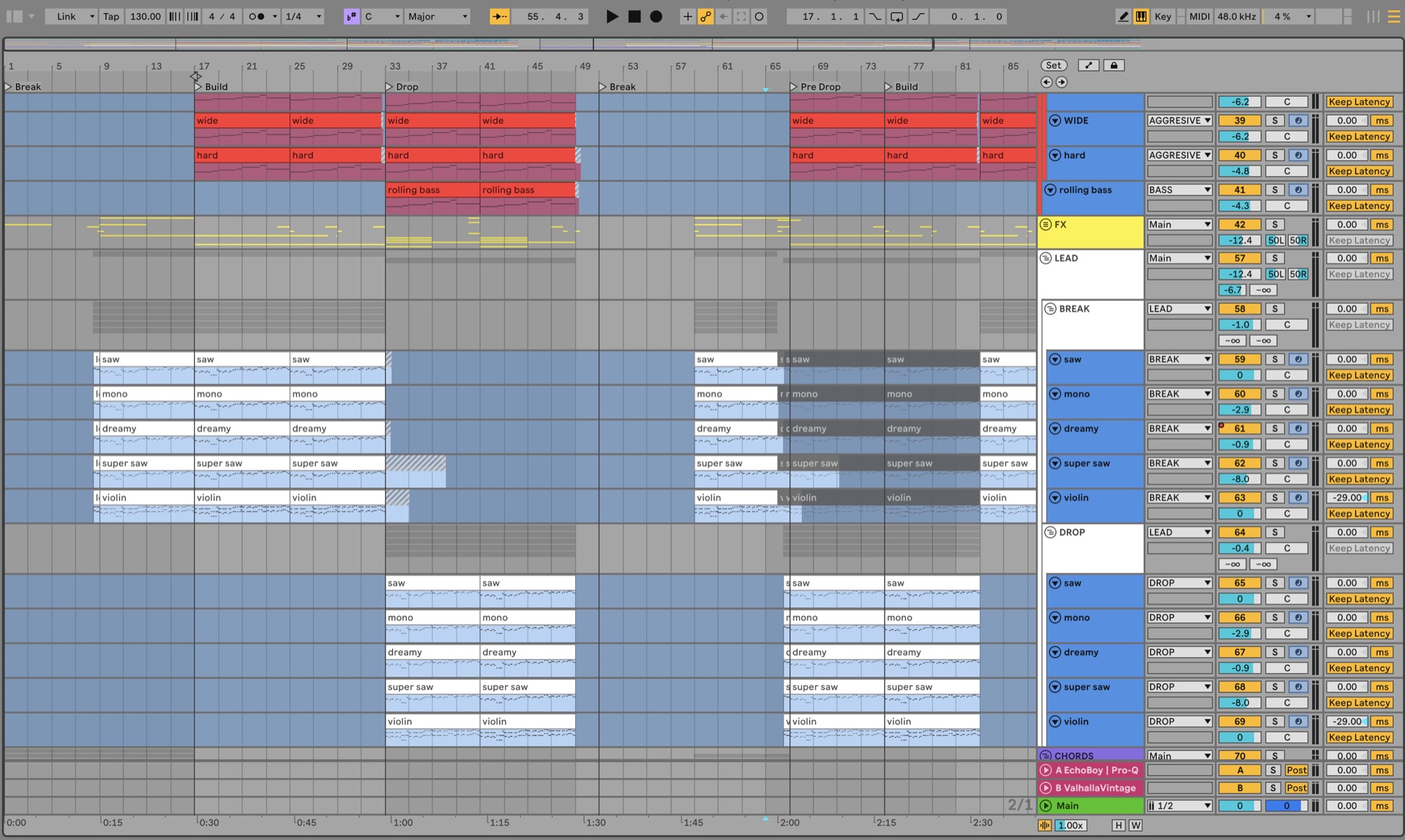The width and height of the screenshot is (1405, 840).
Task: Toggle Automation Mode icon beside Set
Action: pos(1088,65)
